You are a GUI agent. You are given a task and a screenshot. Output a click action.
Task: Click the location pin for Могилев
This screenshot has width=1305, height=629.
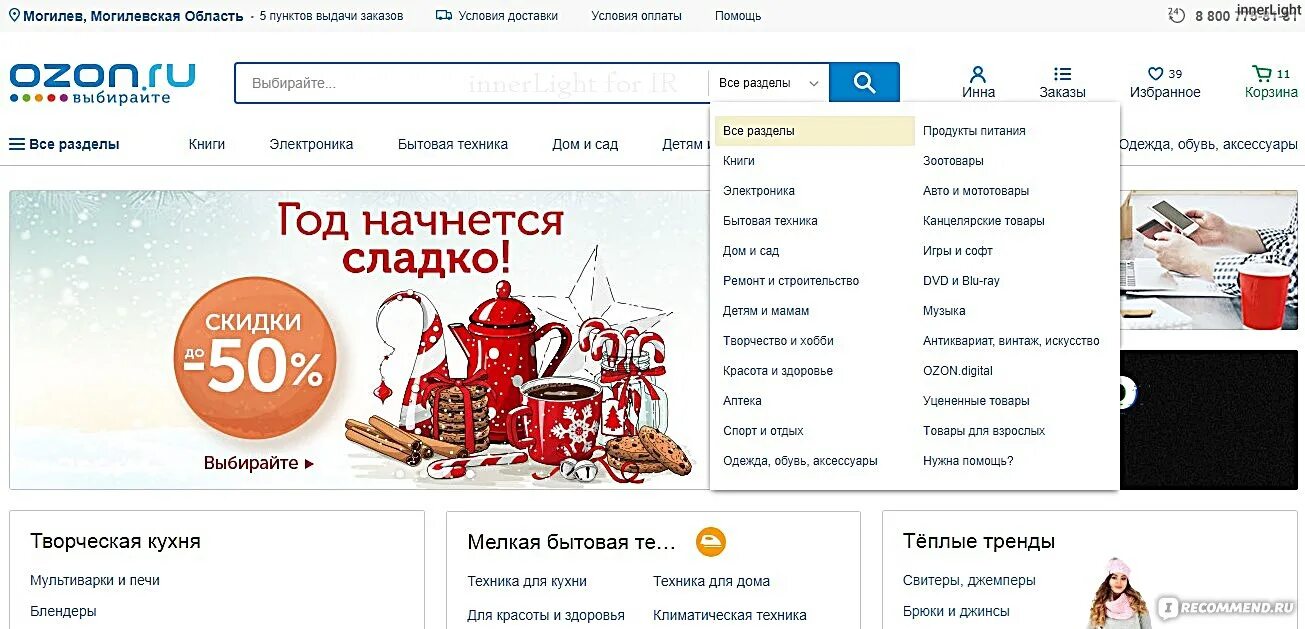14,15
